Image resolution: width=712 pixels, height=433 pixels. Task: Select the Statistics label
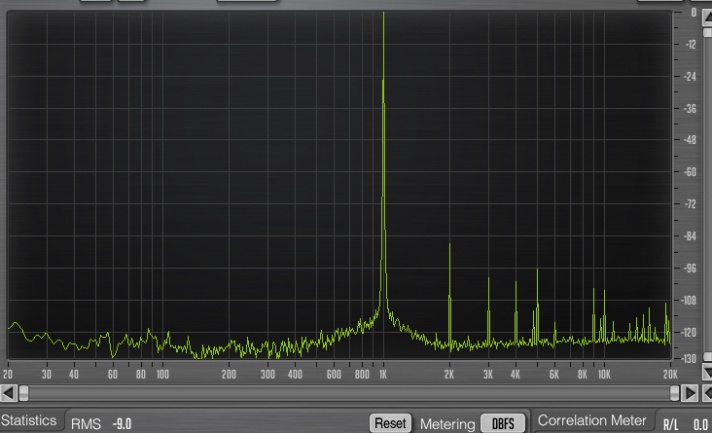[29, 420]
